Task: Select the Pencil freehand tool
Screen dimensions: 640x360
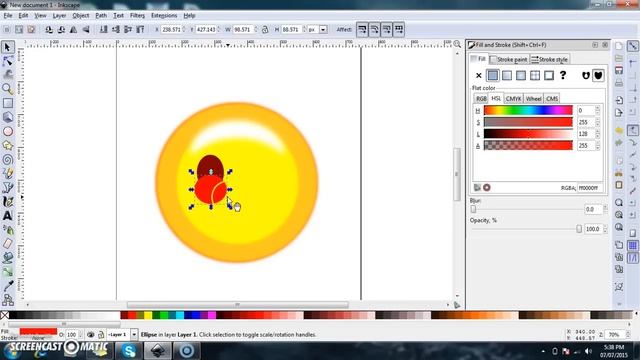Action: point(7,173)
